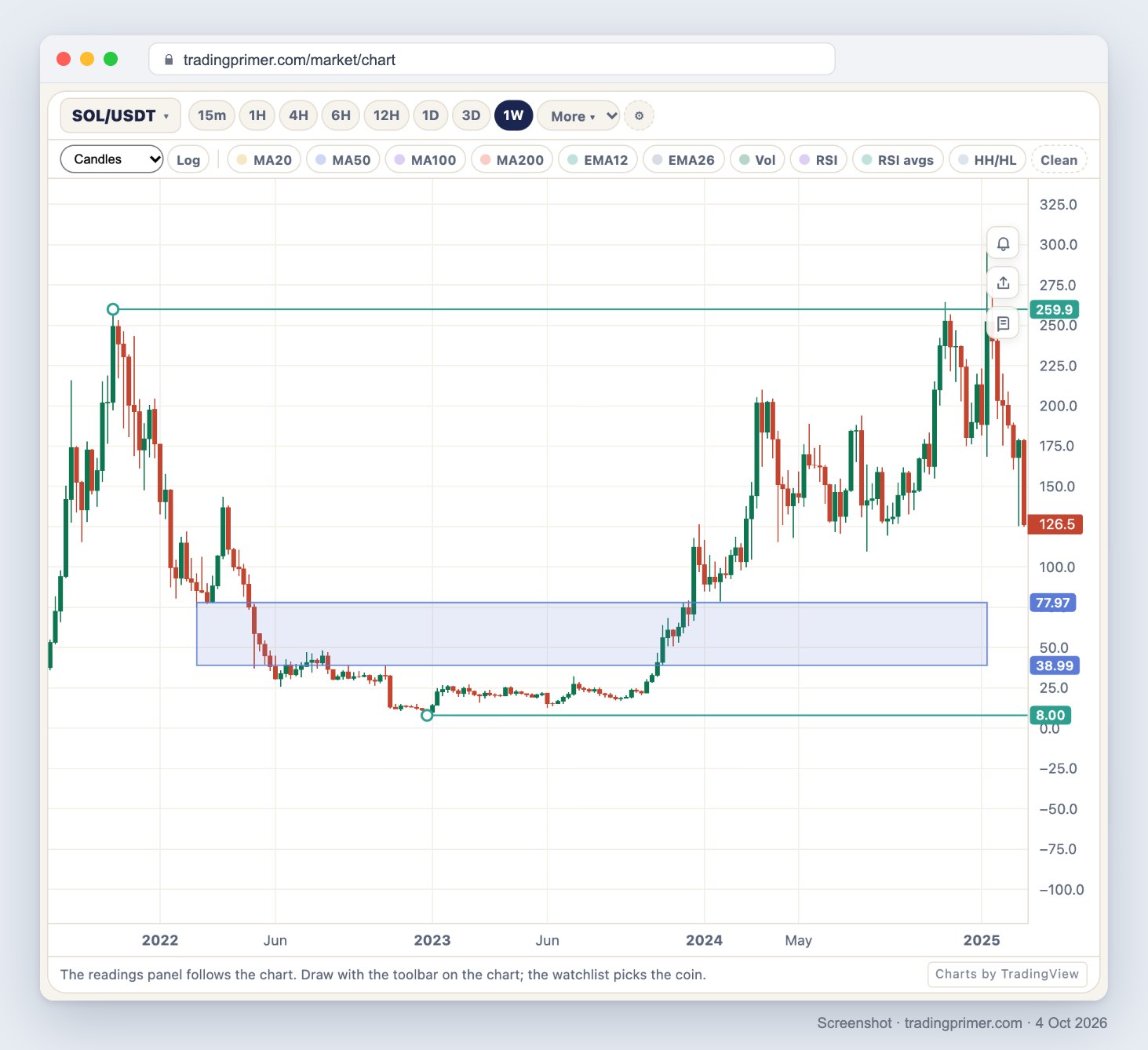Open the Candles chart type dropdown

(x=111, y=159)
